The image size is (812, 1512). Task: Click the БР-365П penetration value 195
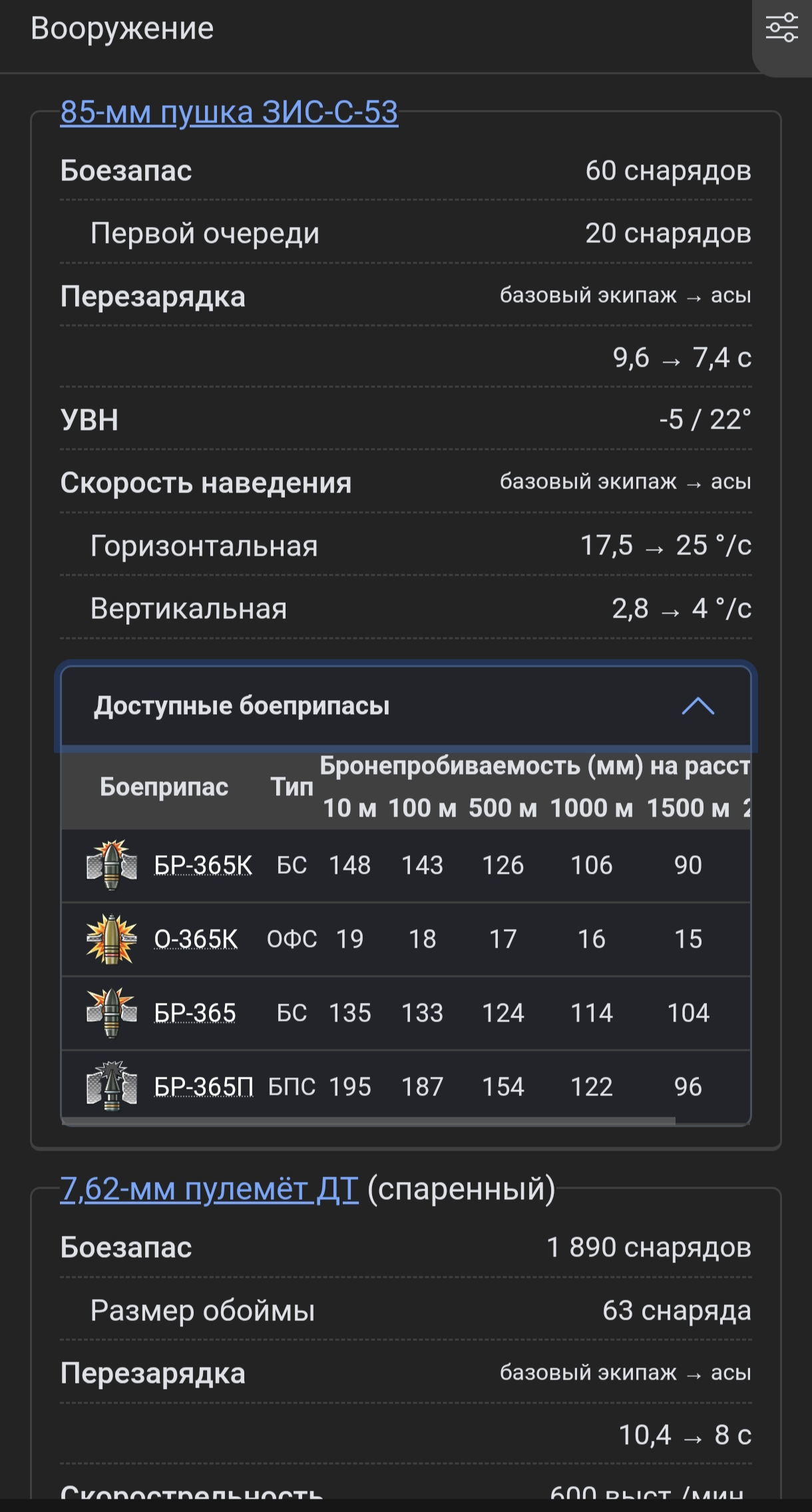[x=350, y=1087]
